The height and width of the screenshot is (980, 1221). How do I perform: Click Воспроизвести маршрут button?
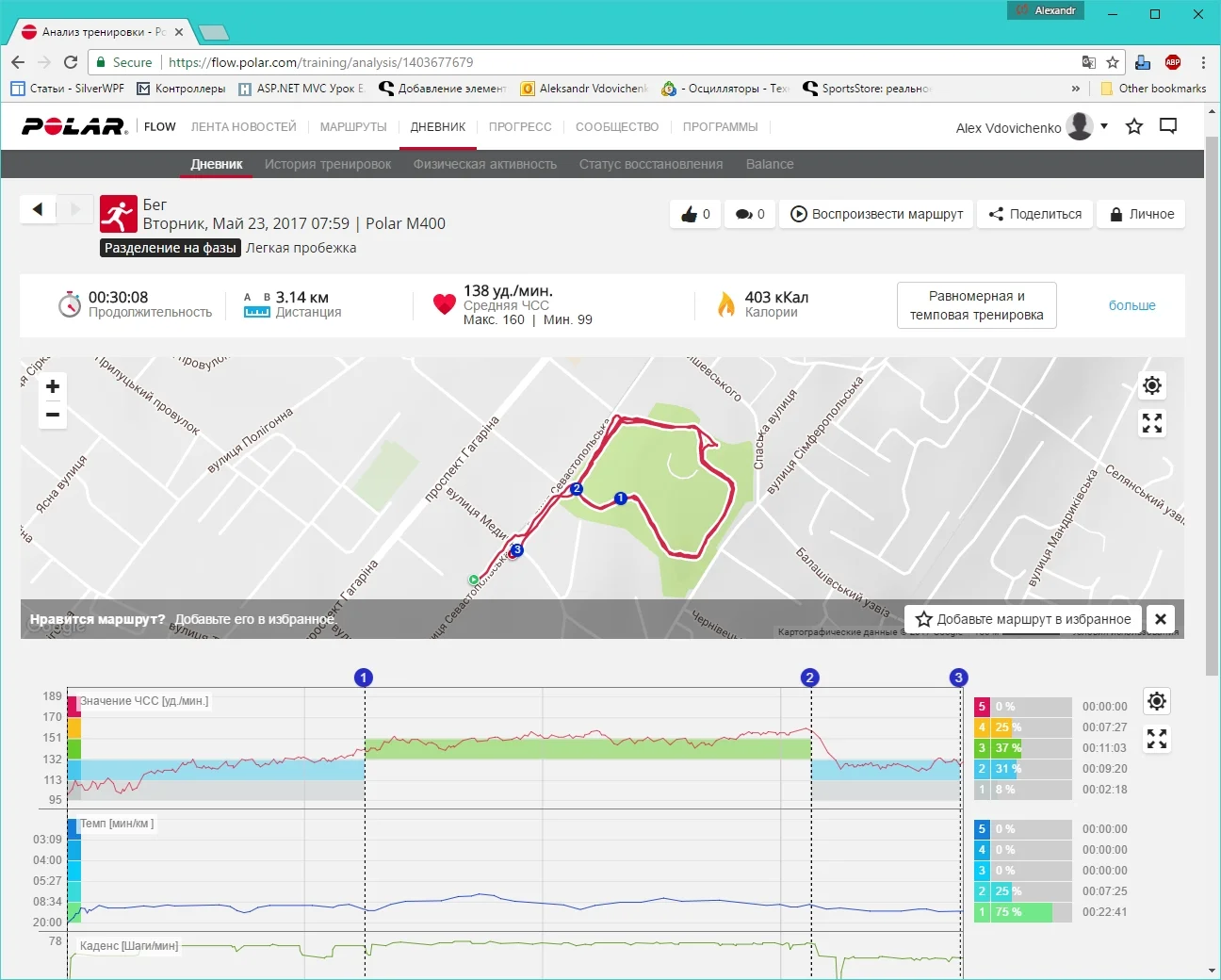(x=877, y=214)
